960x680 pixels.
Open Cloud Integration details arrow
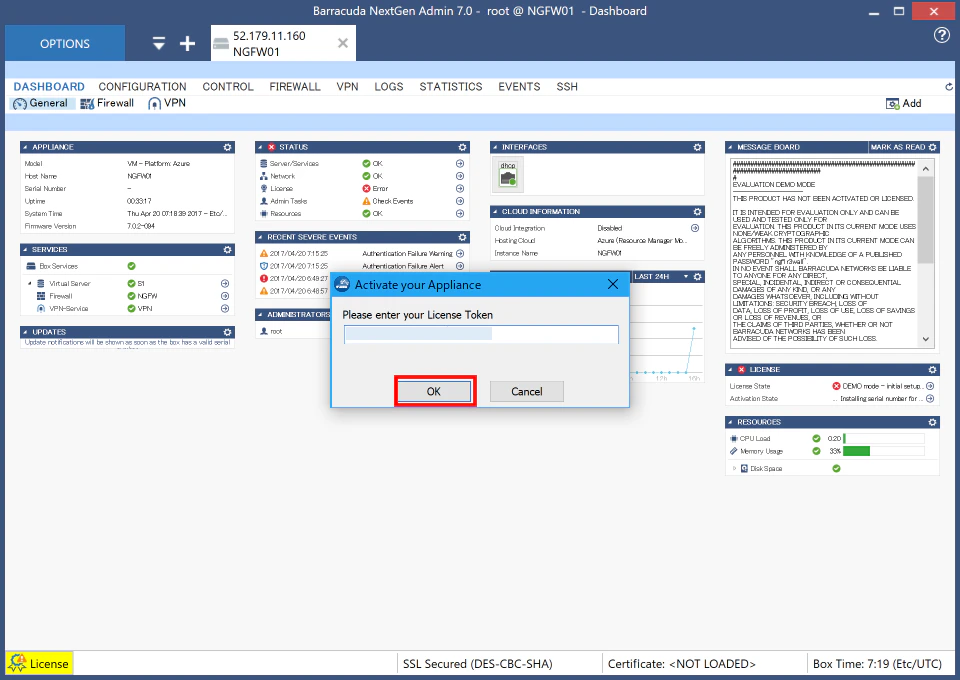point(695,228)
